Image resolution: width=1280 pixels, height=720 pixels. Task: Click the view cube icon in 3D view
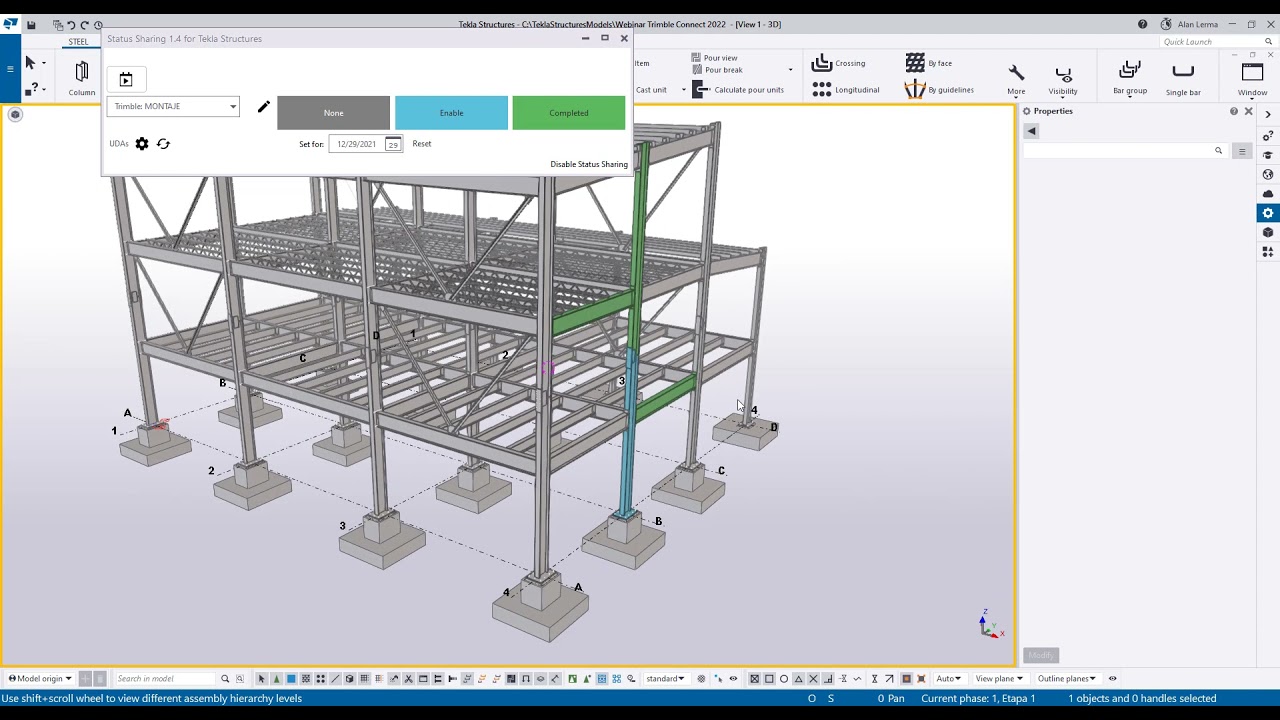(x=15, y=114)
